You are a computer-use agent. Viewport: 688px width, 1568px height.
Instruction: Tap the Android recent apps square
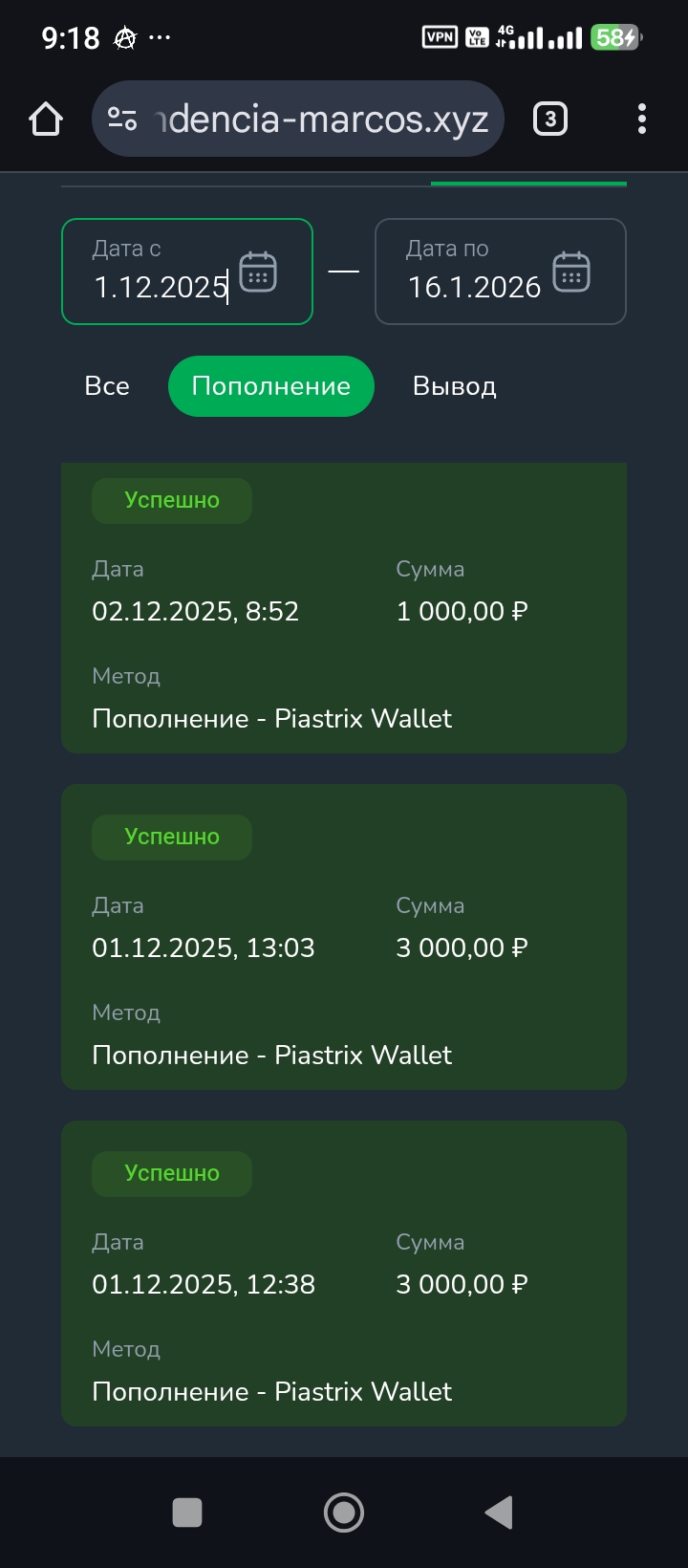tap(187, 1513)
